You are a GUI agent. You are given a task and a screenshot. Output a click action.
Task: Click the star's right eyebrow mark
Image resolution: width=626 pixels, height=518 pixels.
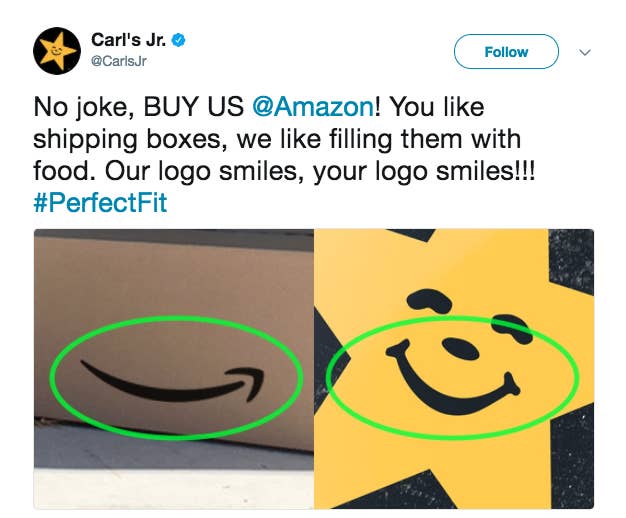[x=512, y=328]
